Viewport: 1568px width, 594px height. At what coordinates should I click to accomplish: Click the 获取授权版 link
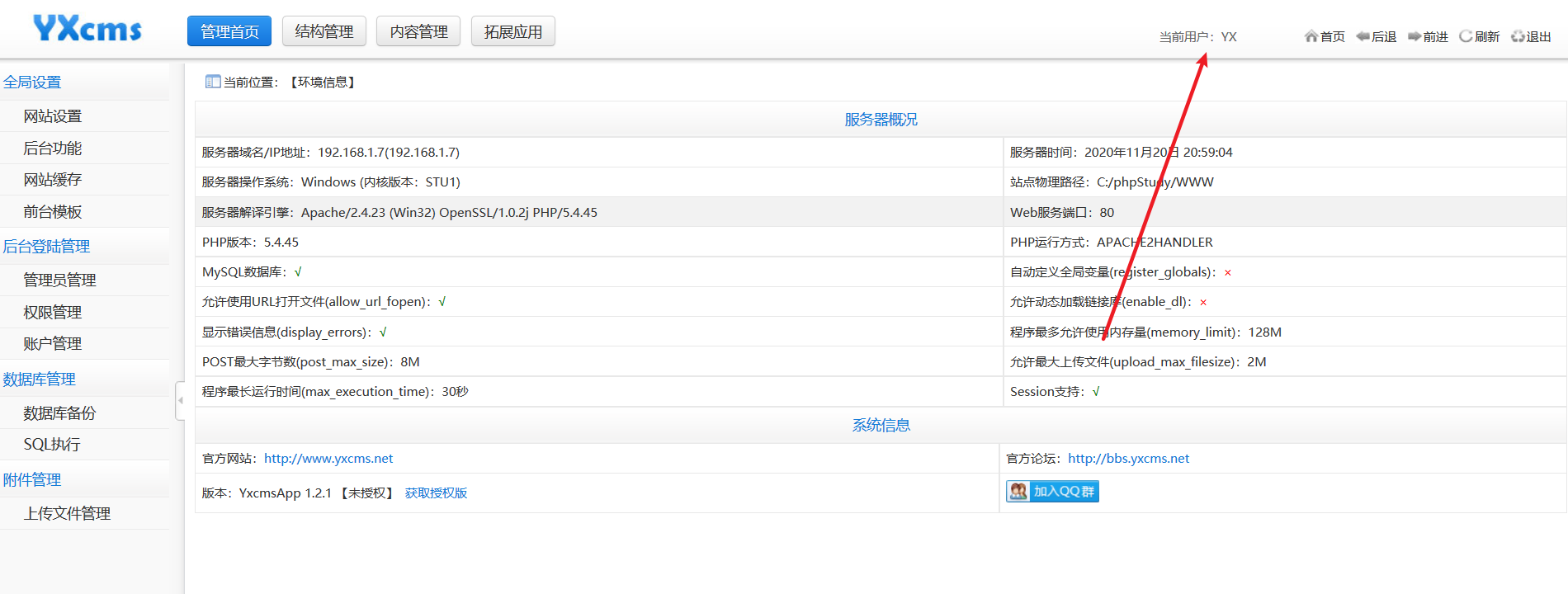436,493
